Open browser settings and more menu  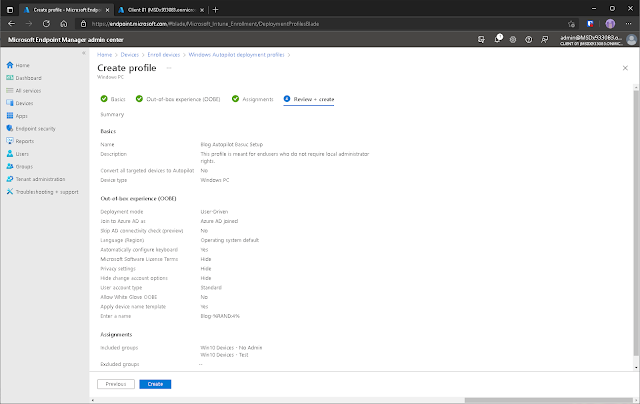point(629,24)
